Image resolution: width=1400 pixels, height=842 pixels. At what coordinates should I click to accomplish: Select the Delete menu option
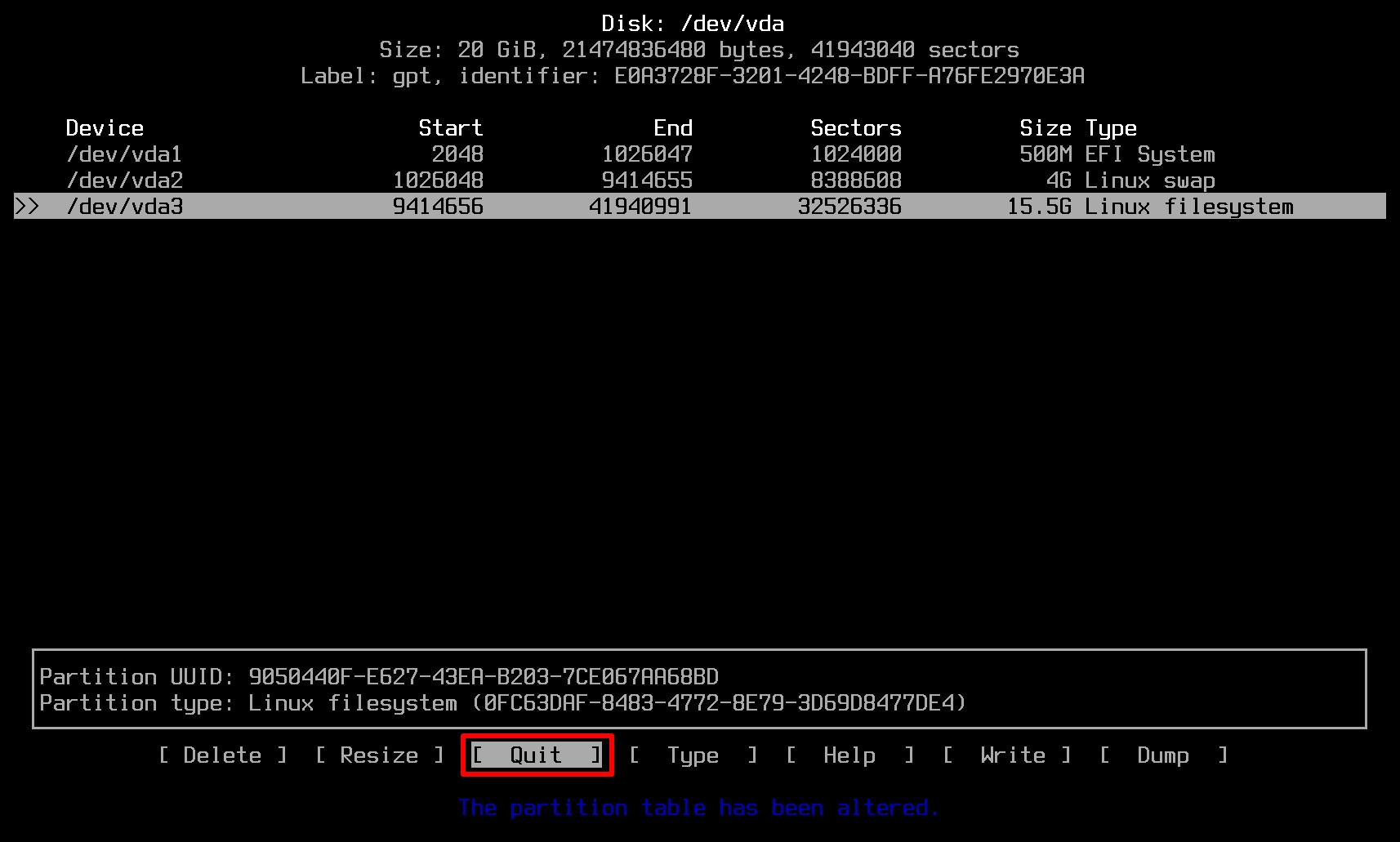(x=223, y=755)
